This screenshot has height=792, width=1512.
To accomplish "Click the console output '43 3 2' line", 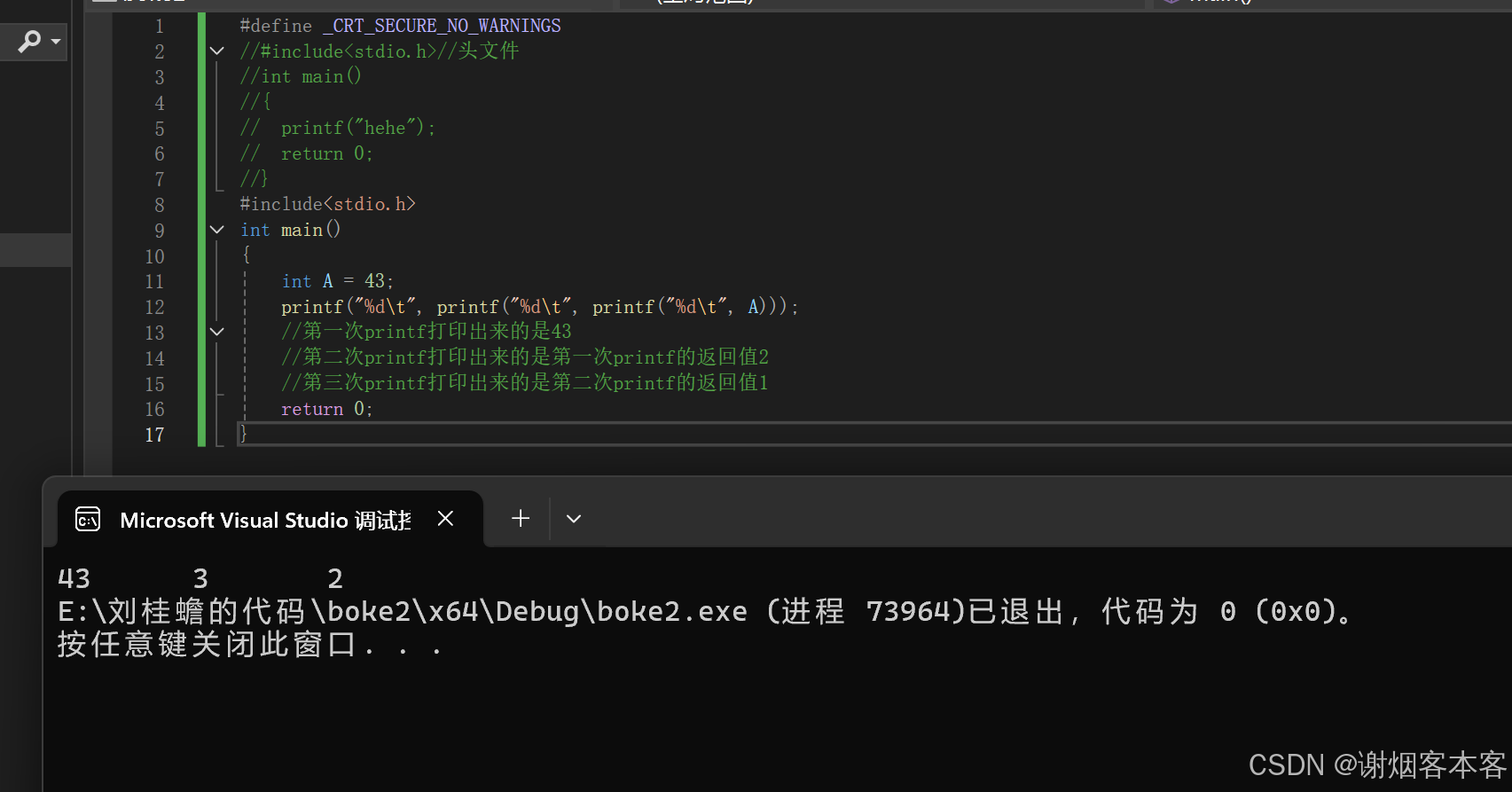I will (x=200, y=579).
